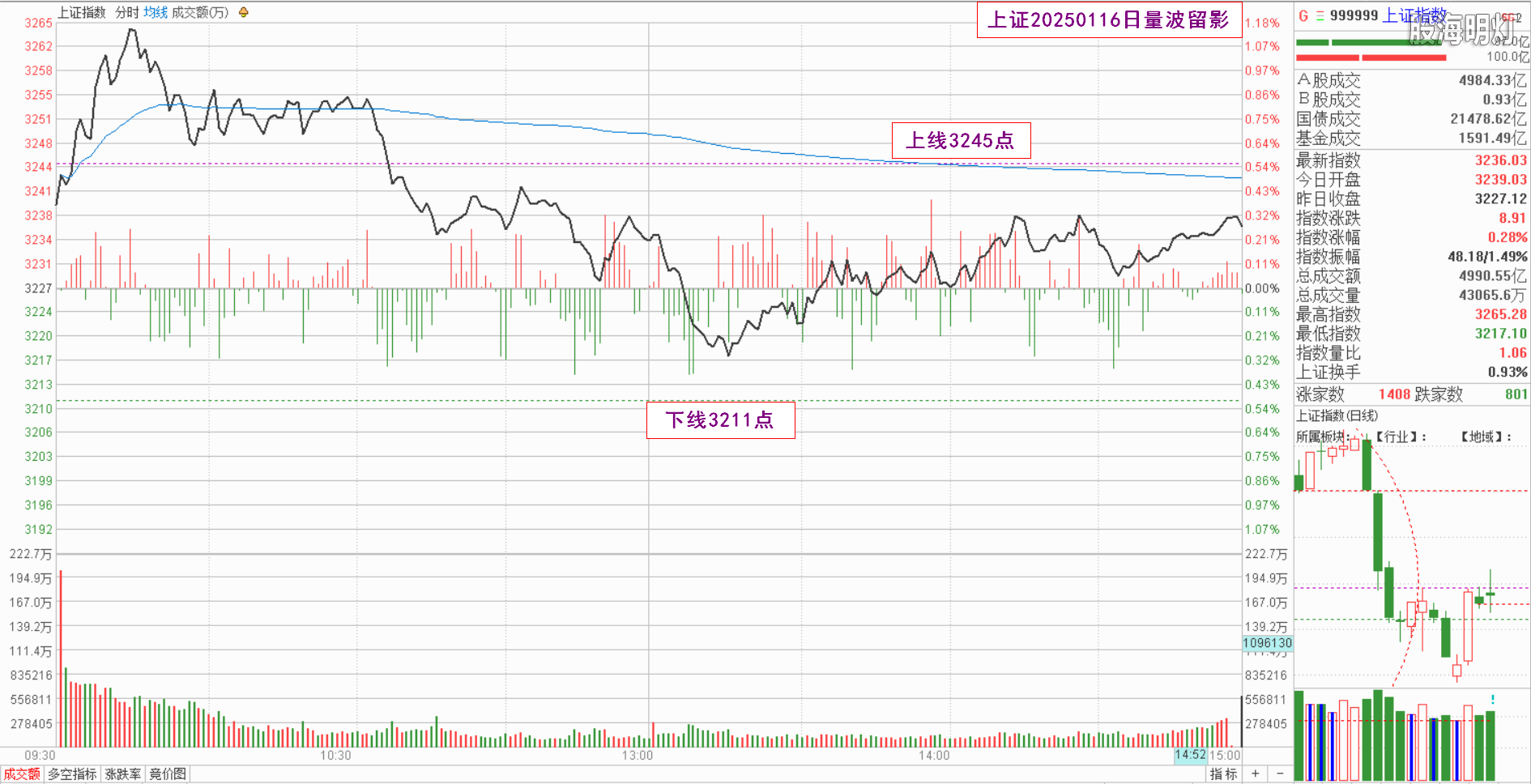Click the 最高指数 3265.28 row

(1412, 314)
